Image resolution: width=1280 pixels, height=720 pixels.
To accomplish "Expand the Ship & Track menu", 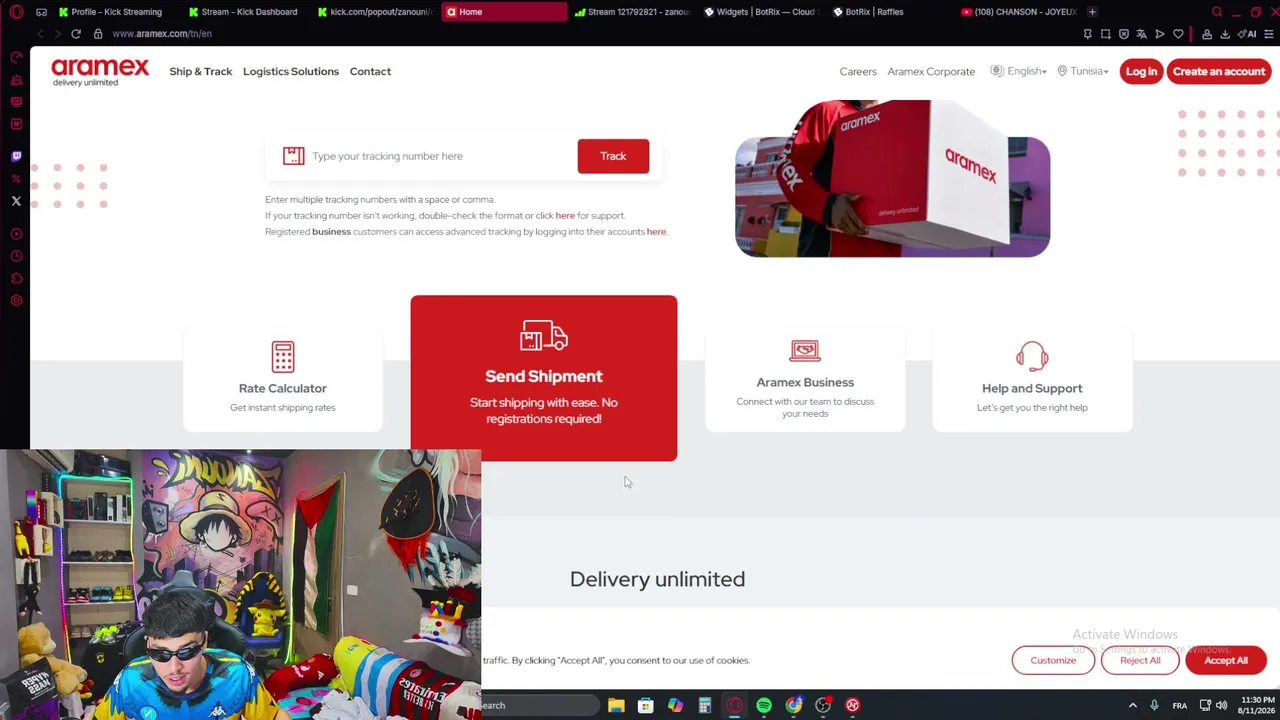I will click(201, 71).
